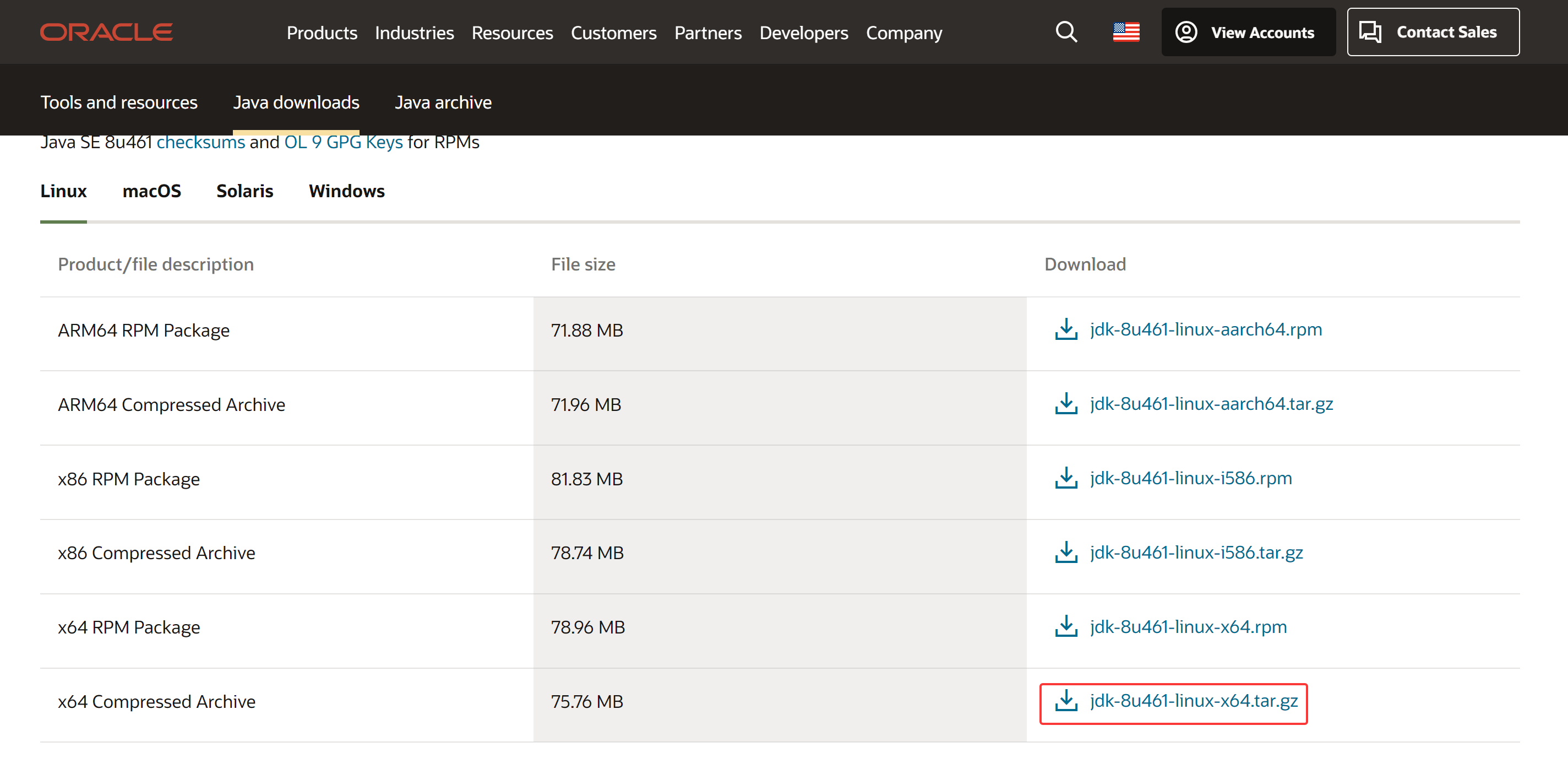Go to the Oracle logo home
Image resolution: width=1568 pixels, height=758 pixels.
pos(106,31)
